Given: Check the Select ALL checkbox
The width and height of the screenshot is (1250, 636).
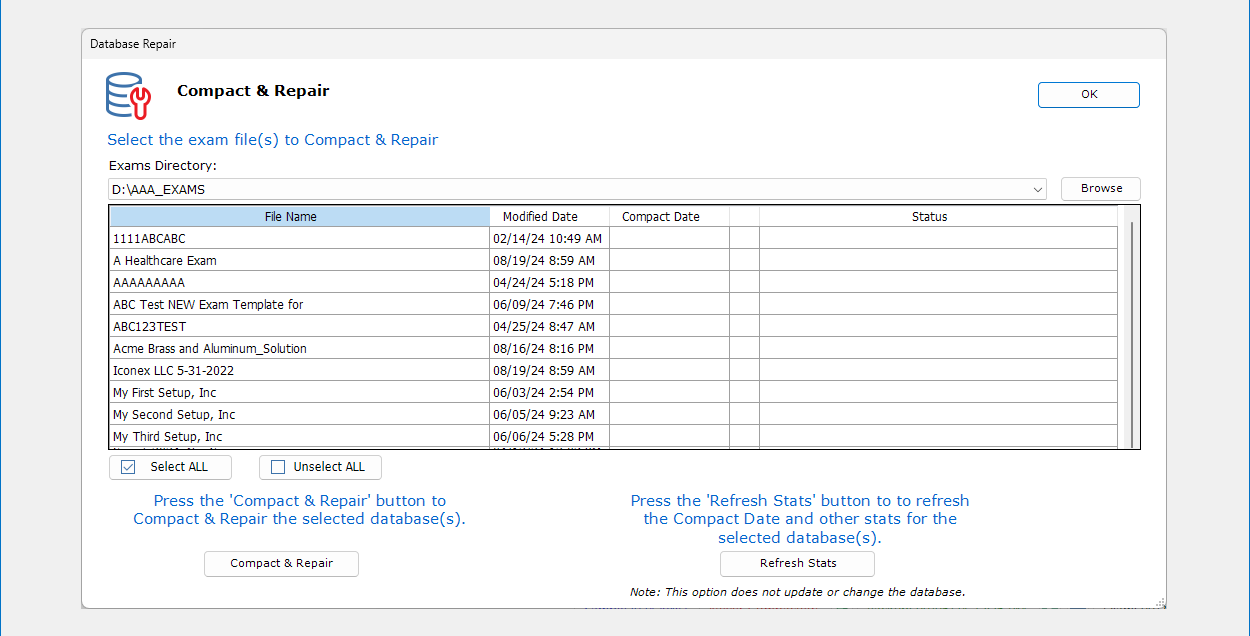Looking at the screenshot, I should point(128,467).
